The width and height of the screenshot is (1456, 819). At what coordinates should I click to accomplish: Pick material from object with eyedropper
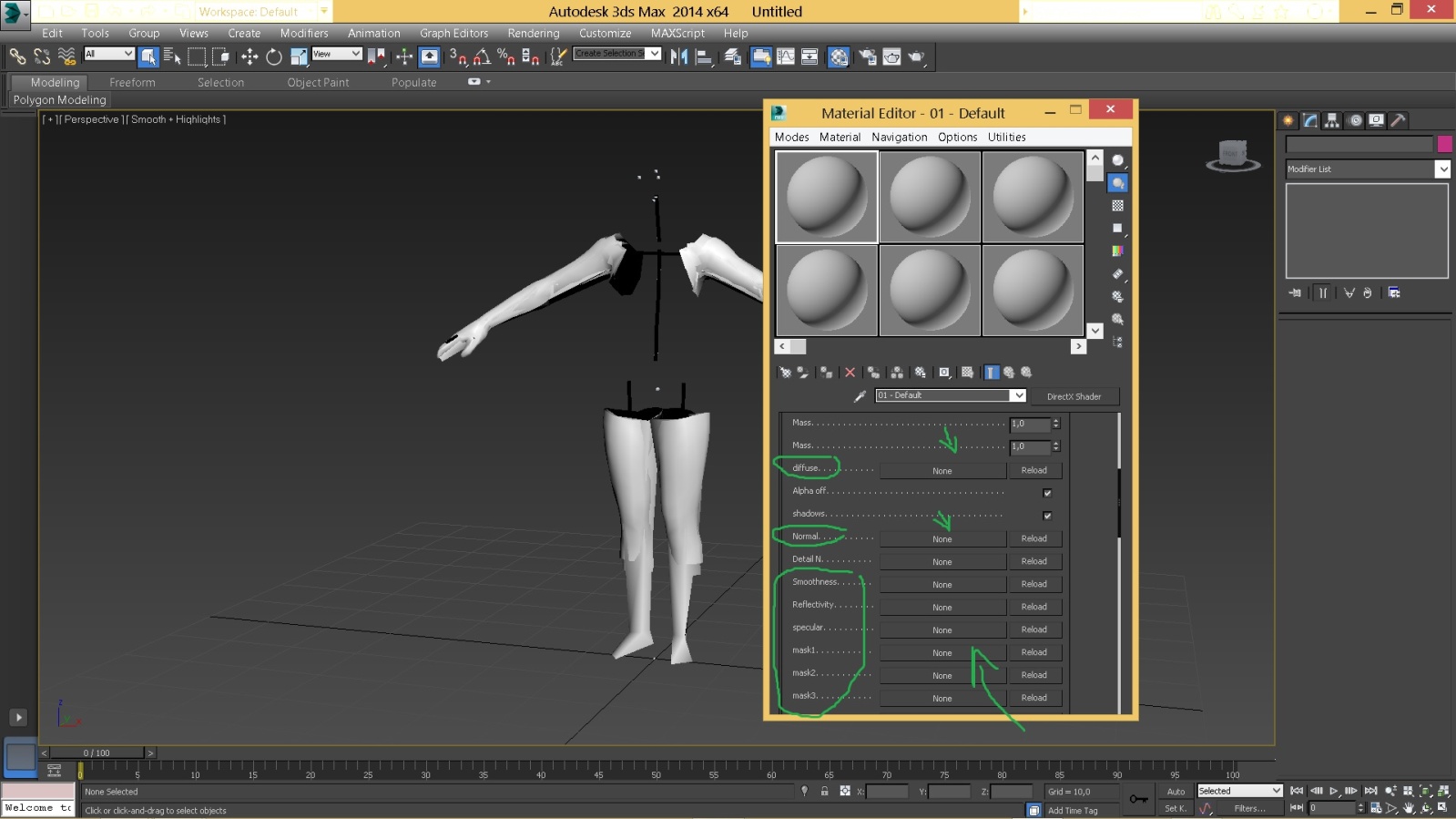click(x=859, y=396)
